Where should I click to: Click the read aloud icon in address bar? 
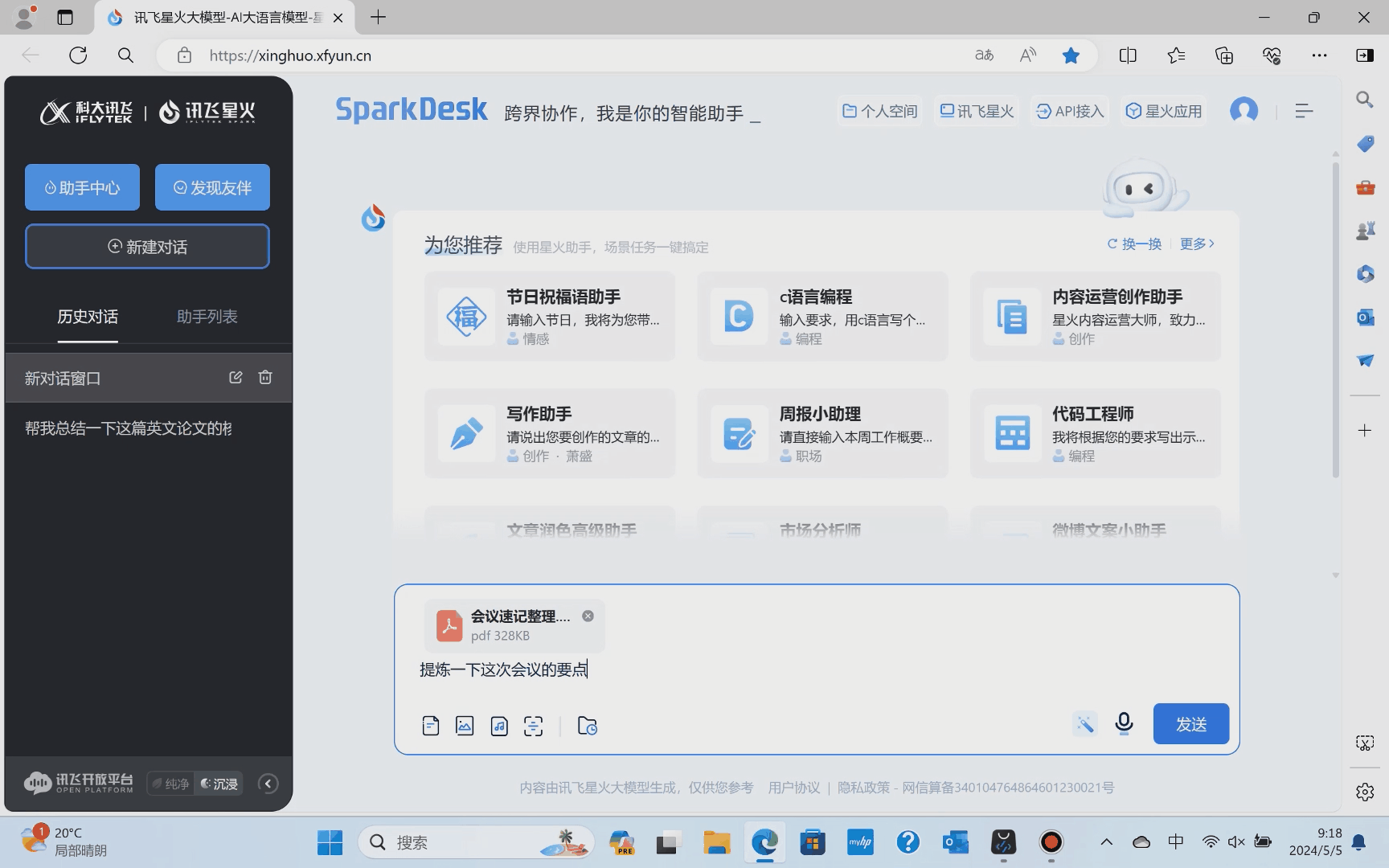point(1028,55)
